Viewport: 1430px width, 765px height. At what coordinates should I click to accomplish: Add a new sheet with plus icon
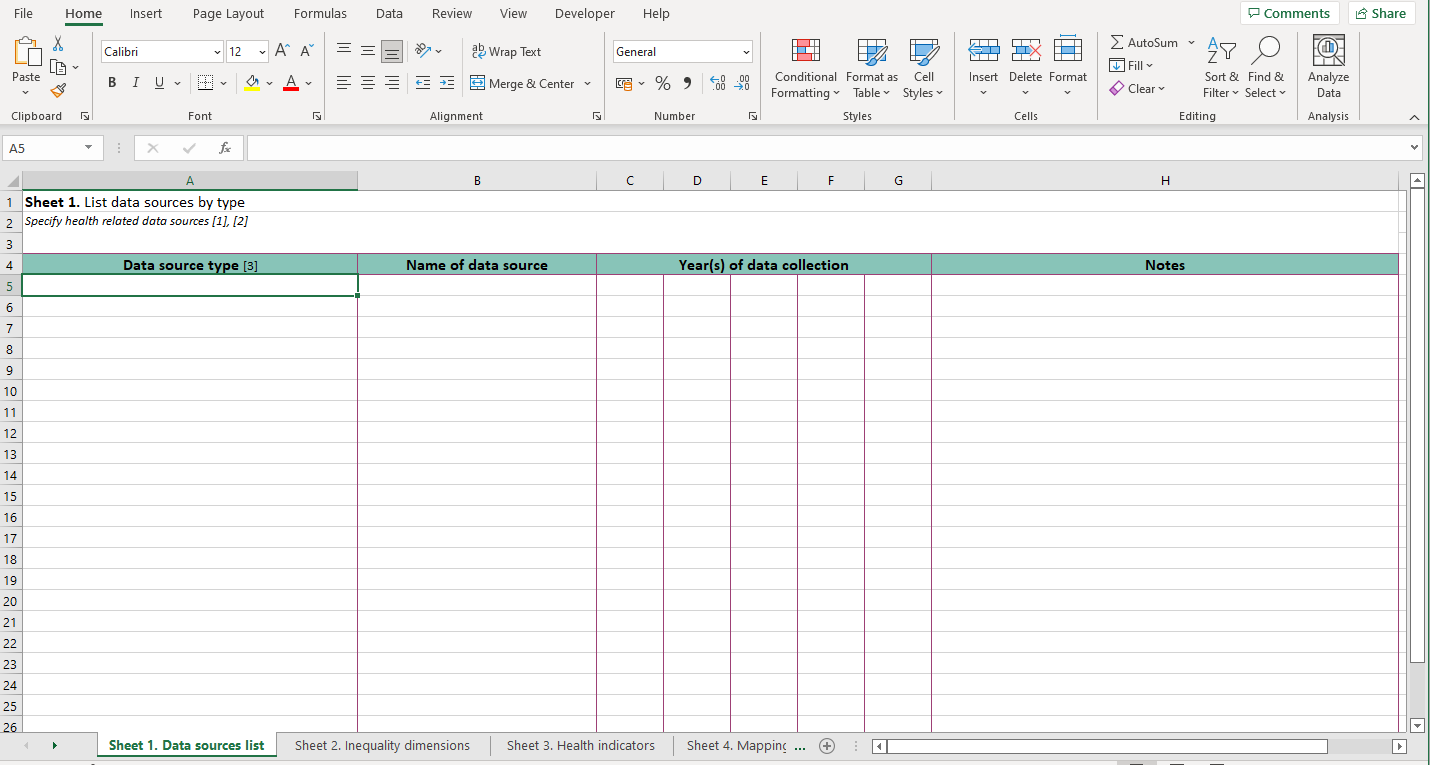tap(827, 746)
